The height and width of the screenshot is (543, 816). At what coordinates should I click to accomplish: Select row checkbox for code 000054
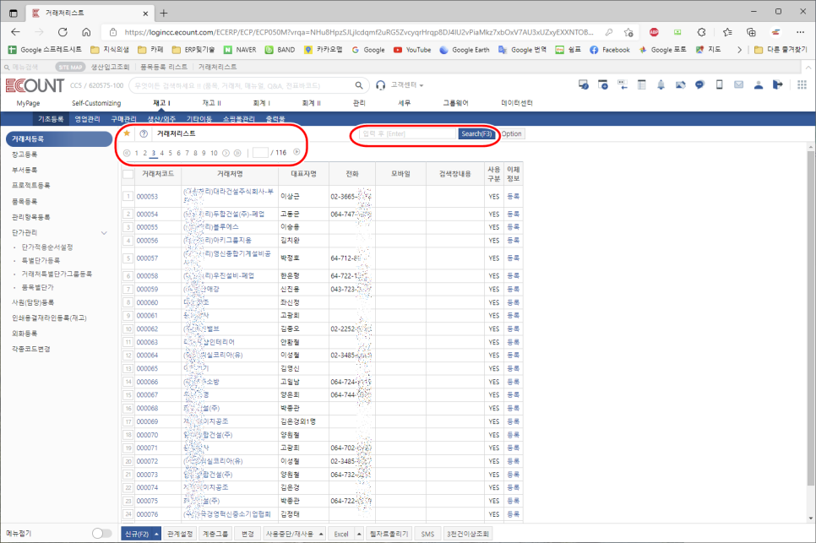click(x=128, y=214)
